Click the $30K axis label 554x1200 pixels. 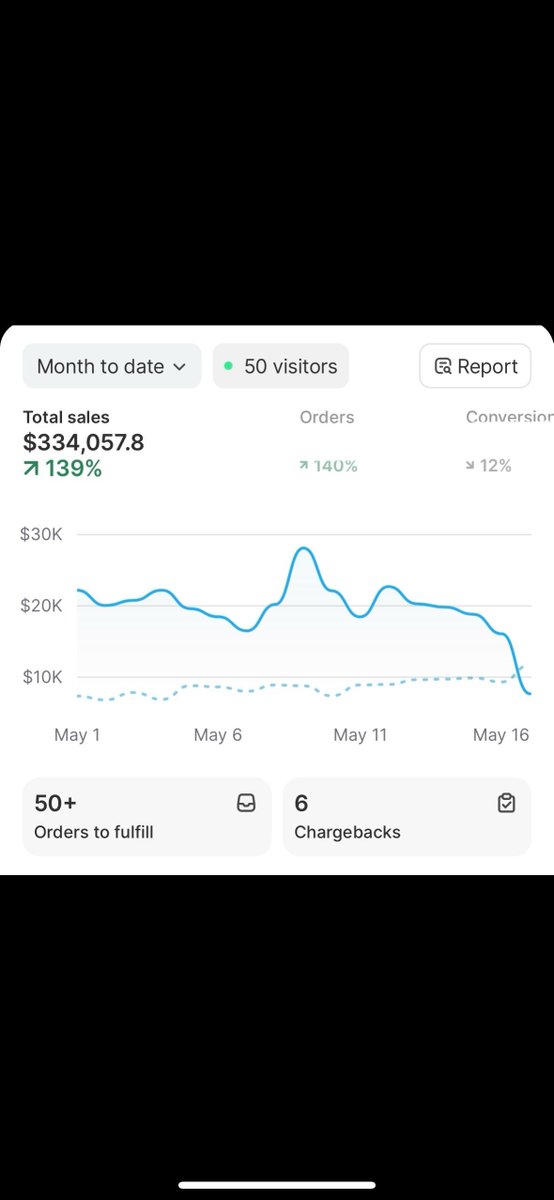[x=41, y=535]
